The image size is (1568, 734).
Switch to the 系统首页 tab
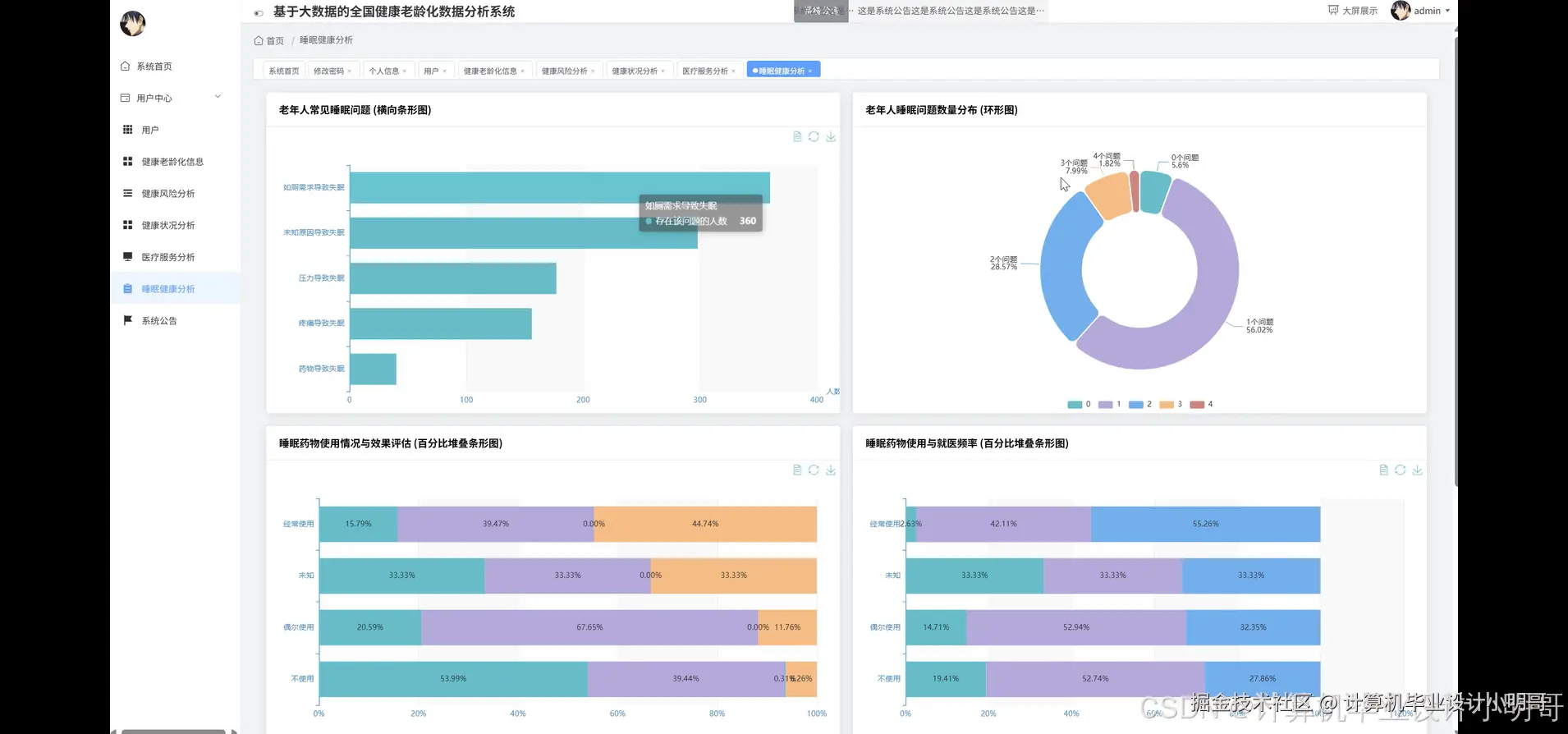point(284,71)
